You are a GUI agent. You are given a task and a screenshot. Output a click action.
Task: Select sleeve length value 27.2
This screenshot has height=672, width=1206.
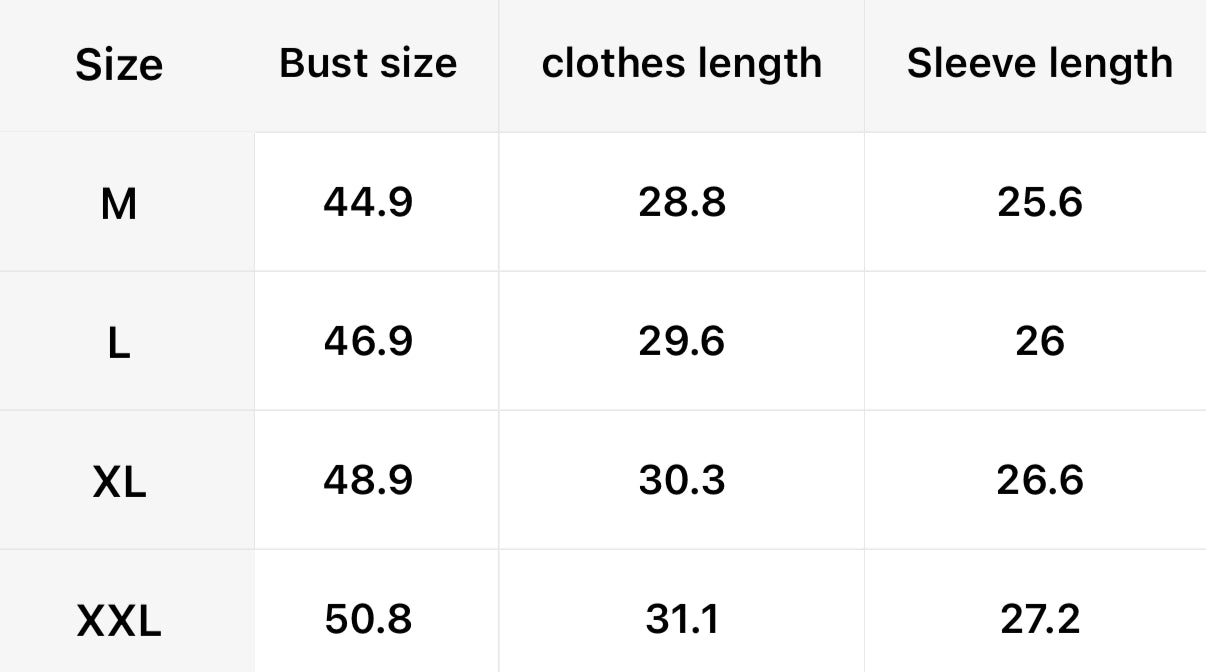click(x=1039, y=620)
